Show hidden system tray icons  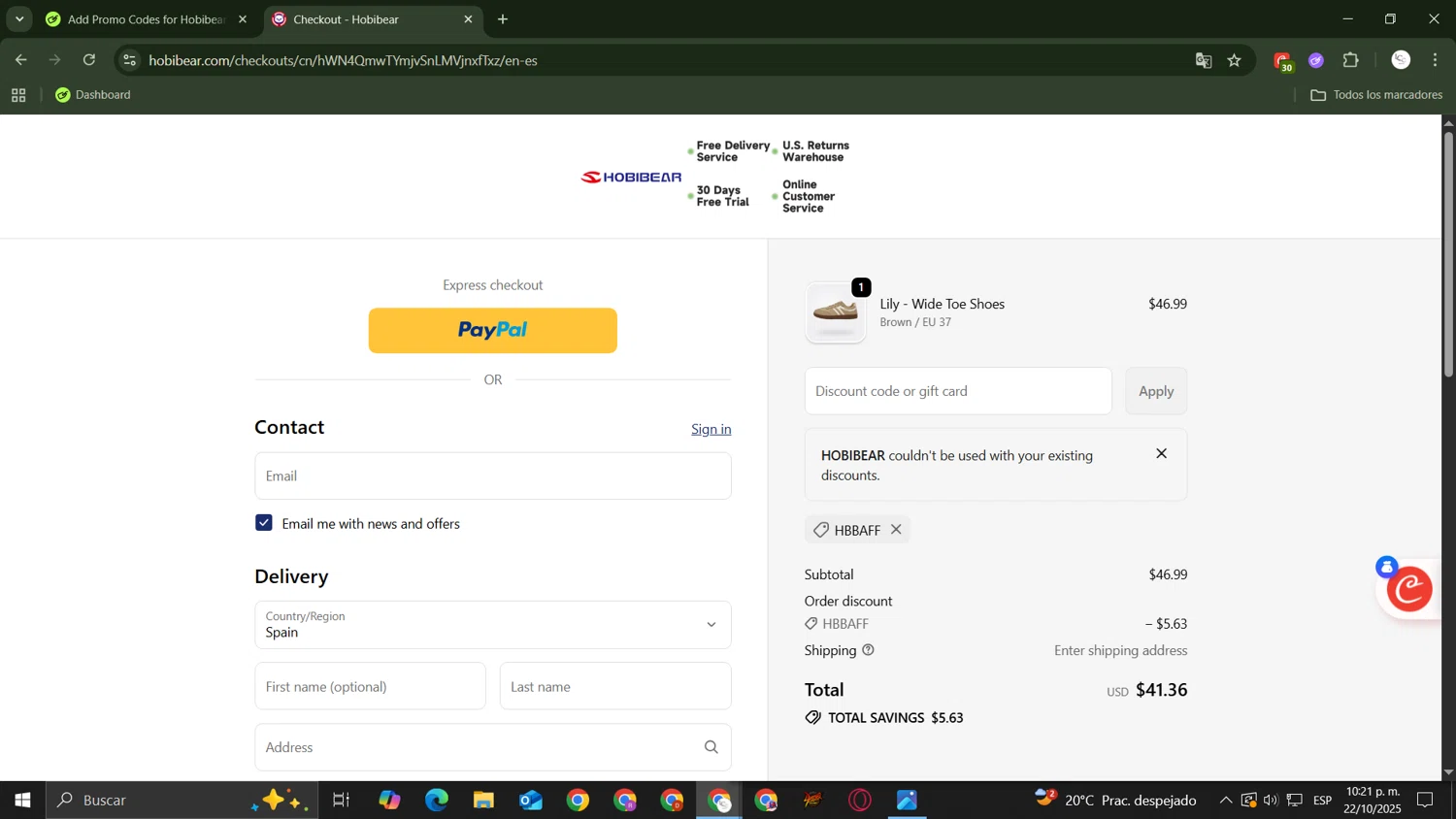(1226, 801)
